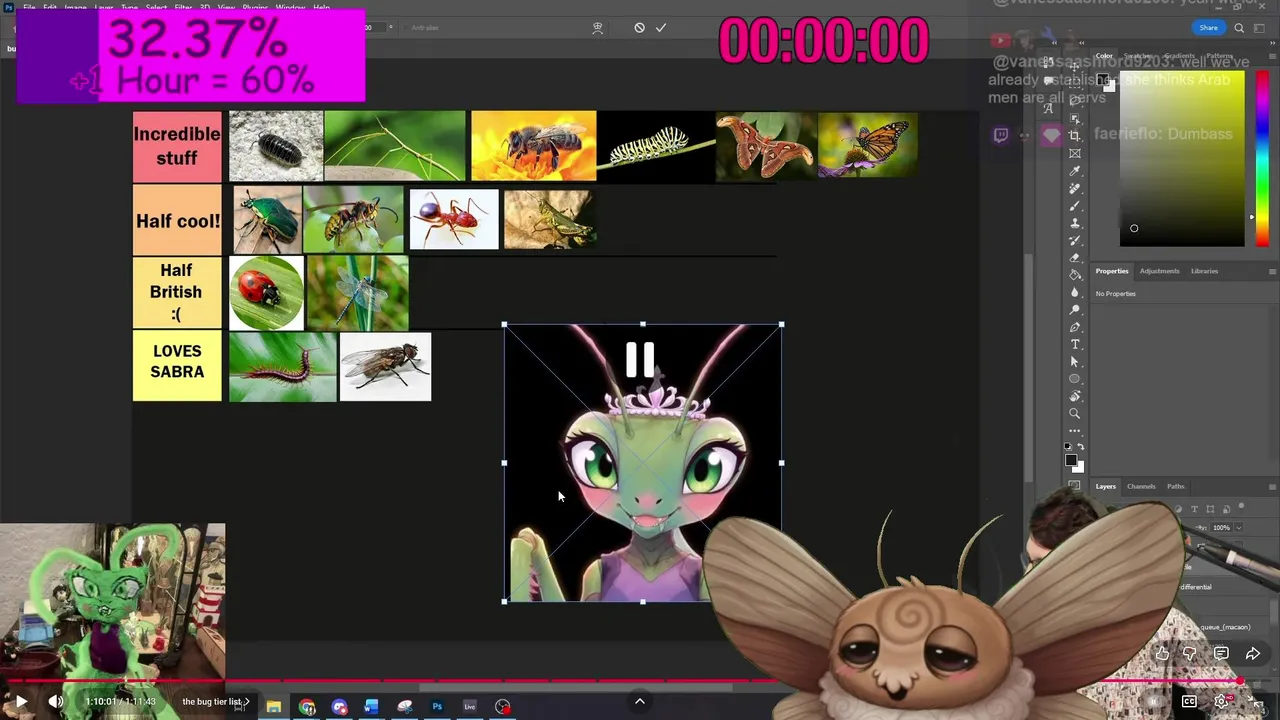The image size is (1280, 720).
Task: Switch to the Libraries tab
Action: (1204, 271)
